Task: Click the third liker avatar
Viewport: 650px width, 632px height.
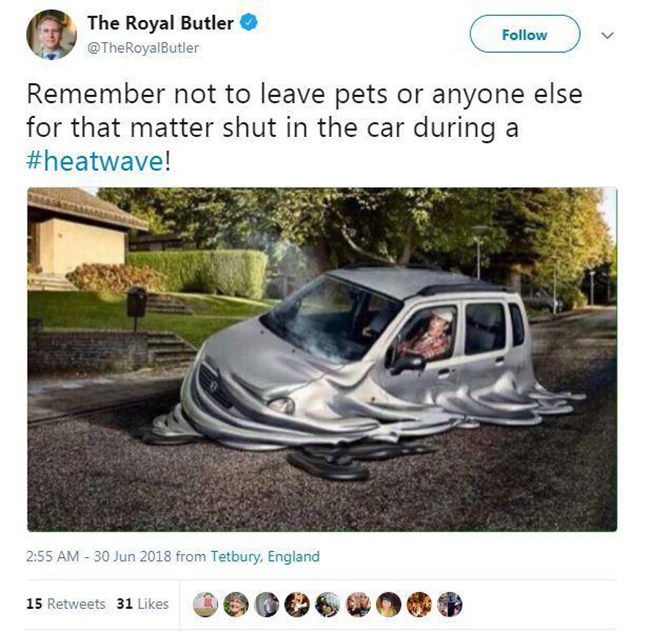Action: point(267,604)
